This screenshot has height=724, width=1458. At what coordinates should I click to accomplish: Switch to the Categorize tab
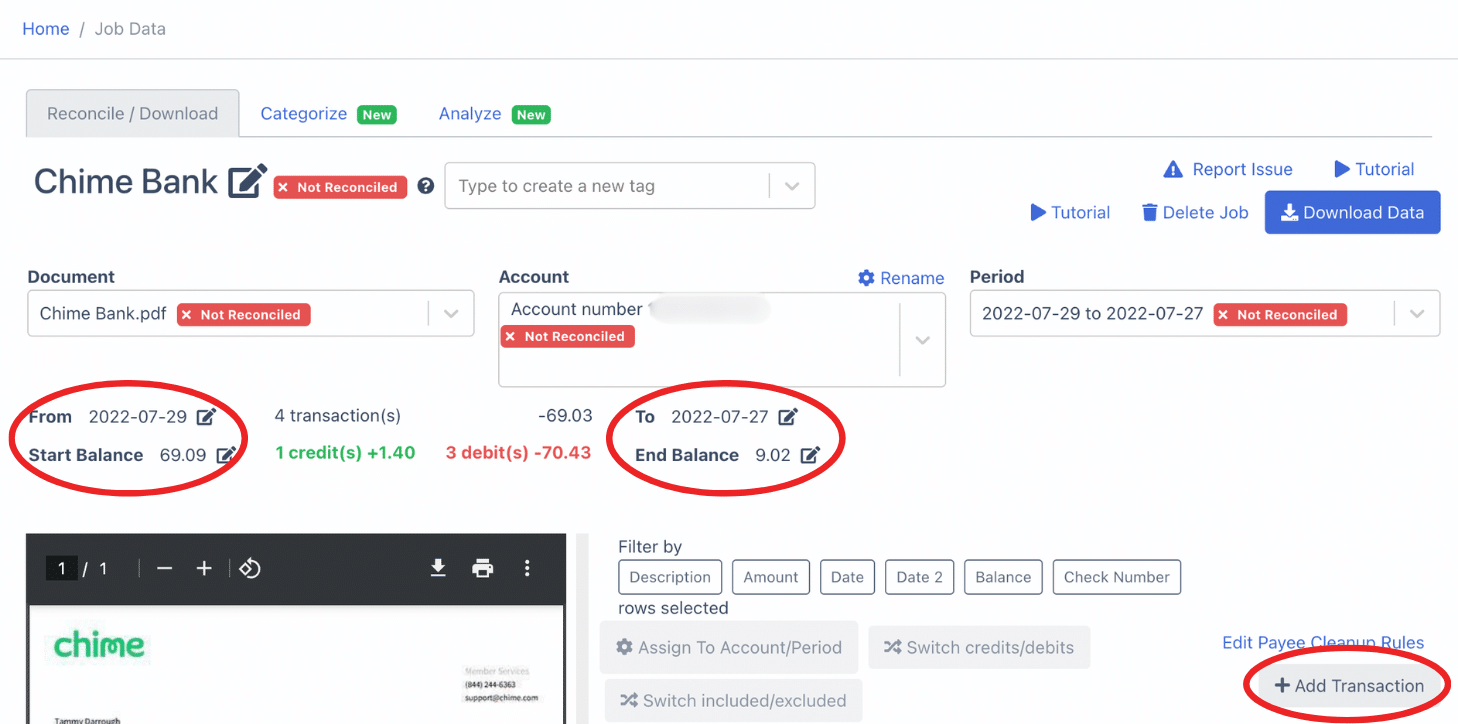303,113
